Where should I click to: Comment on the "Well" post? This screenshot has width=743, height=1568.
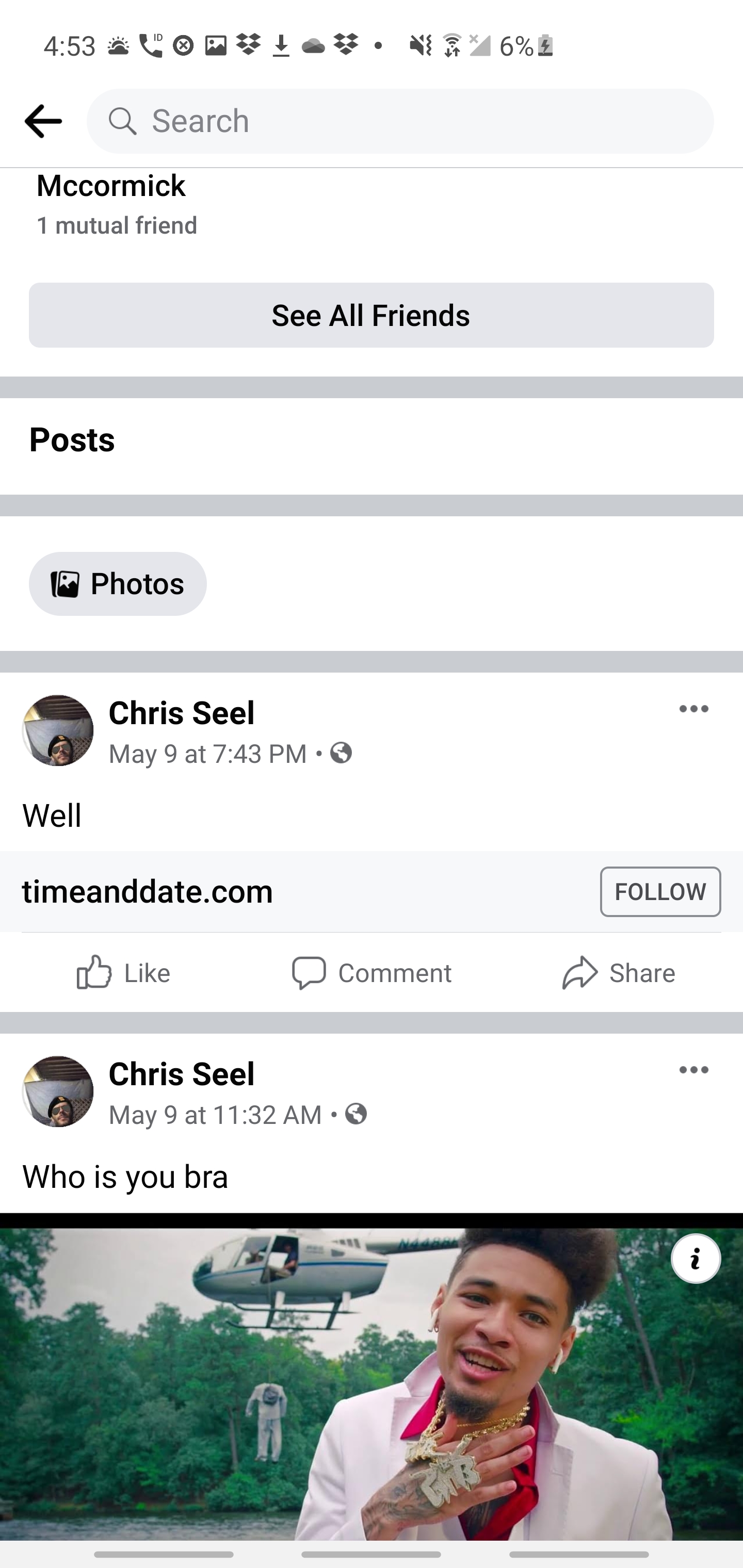(371, 973)
